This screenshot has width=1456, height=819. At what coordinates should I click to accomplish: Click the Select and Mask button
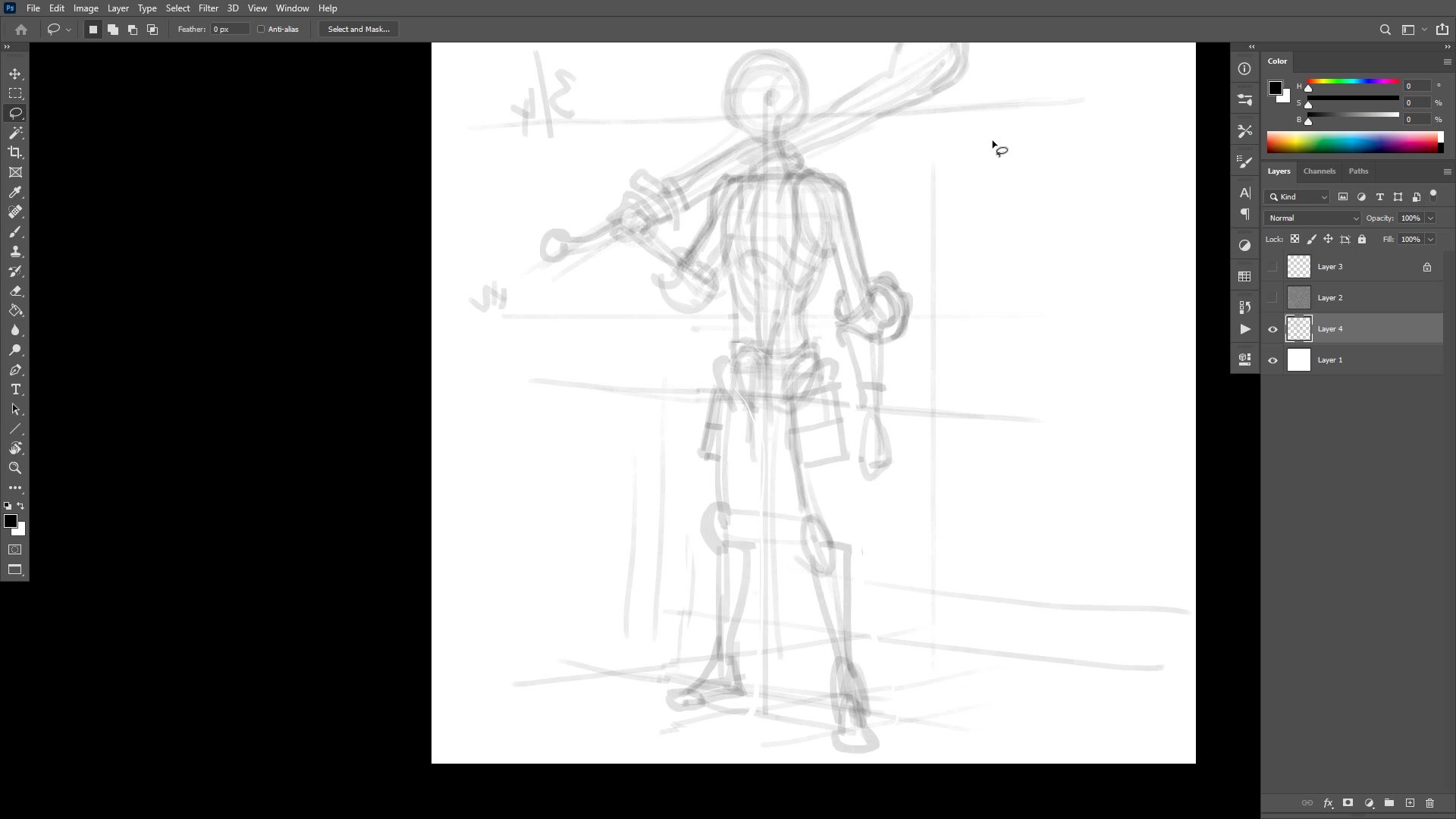[359, 30]
